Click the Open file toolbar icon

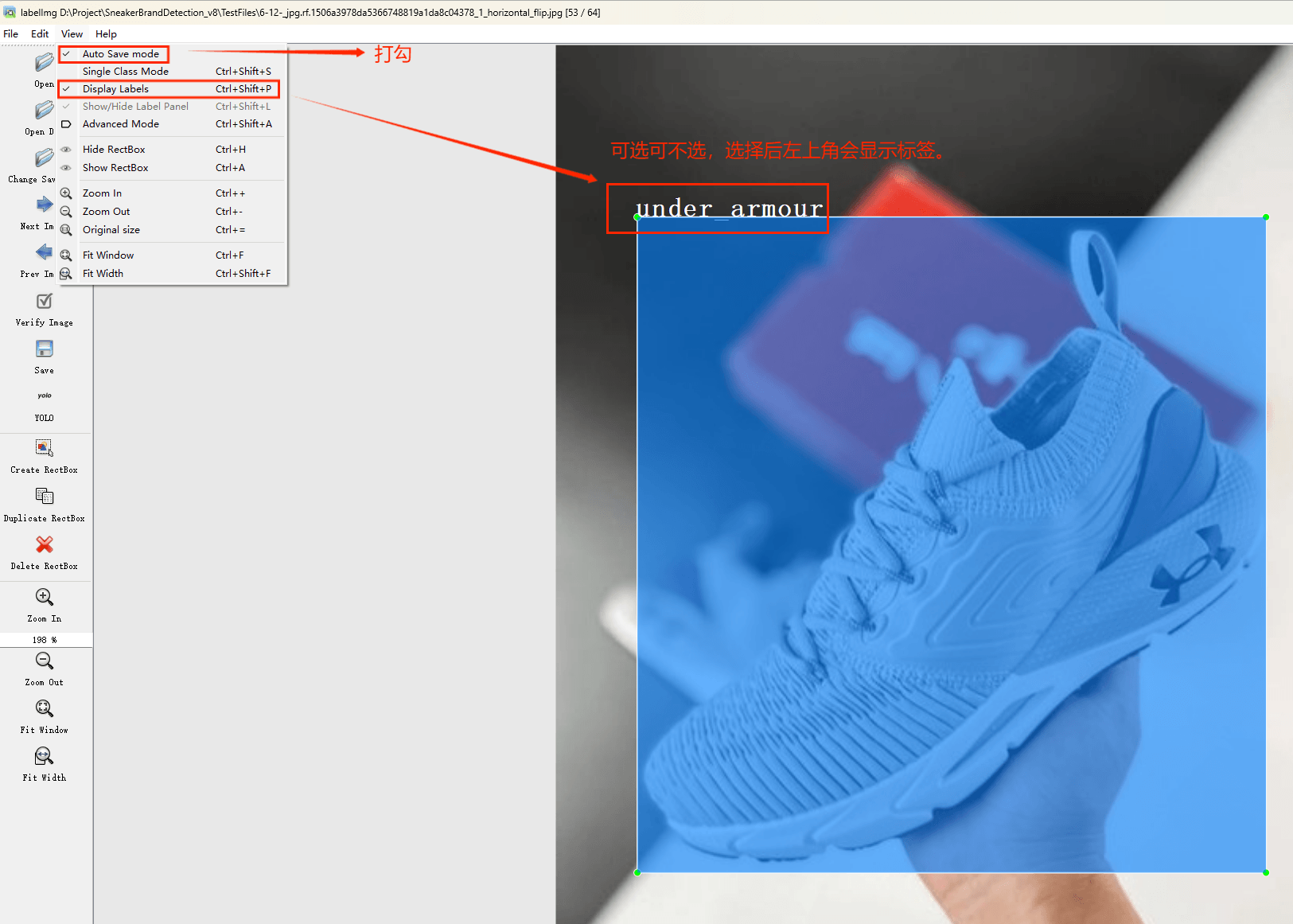[x=45, y=62]
